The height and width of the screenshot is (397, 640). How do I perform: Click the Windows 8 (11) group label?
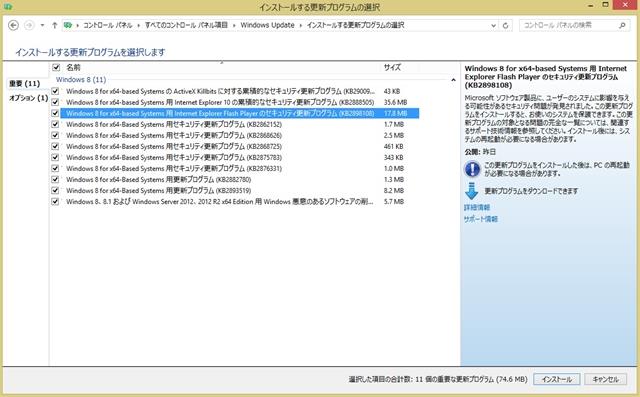tap(81, 80)
